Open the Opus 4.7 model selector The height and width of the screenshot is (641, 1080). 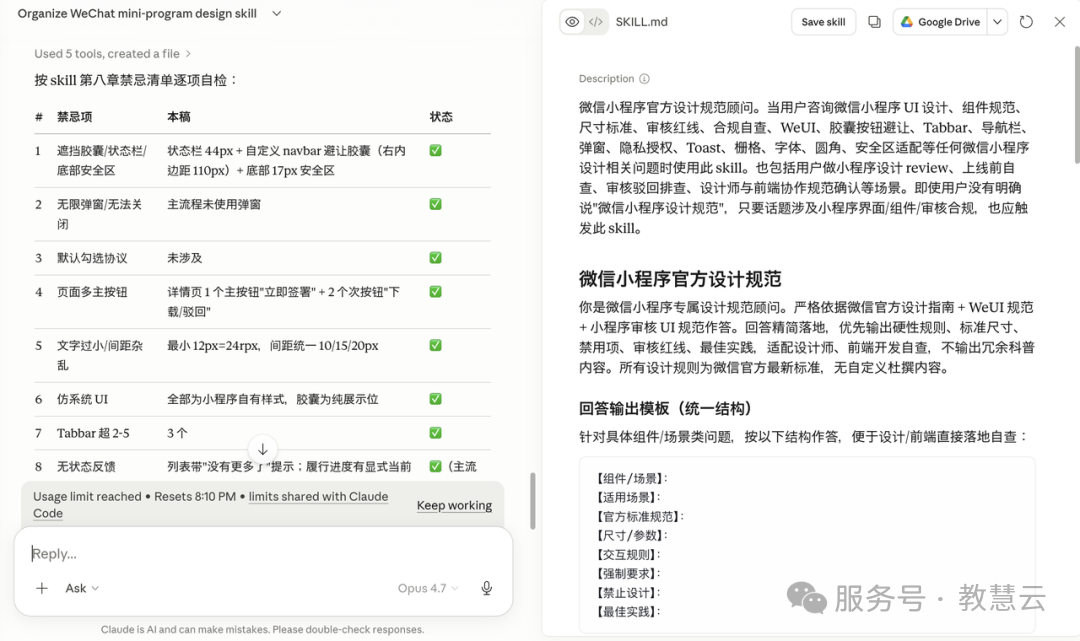[x=427, y=588]
